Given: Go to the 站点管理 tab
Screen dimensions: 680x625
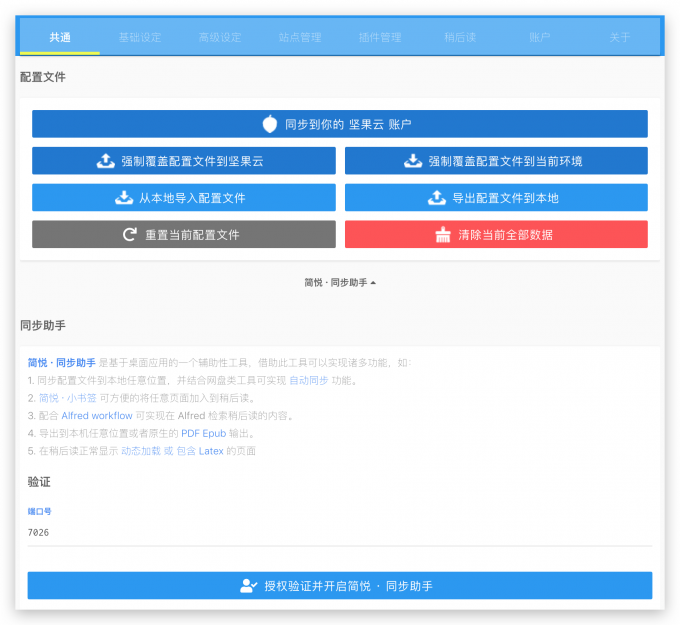Looking at the screenshot, I should 300,38.
